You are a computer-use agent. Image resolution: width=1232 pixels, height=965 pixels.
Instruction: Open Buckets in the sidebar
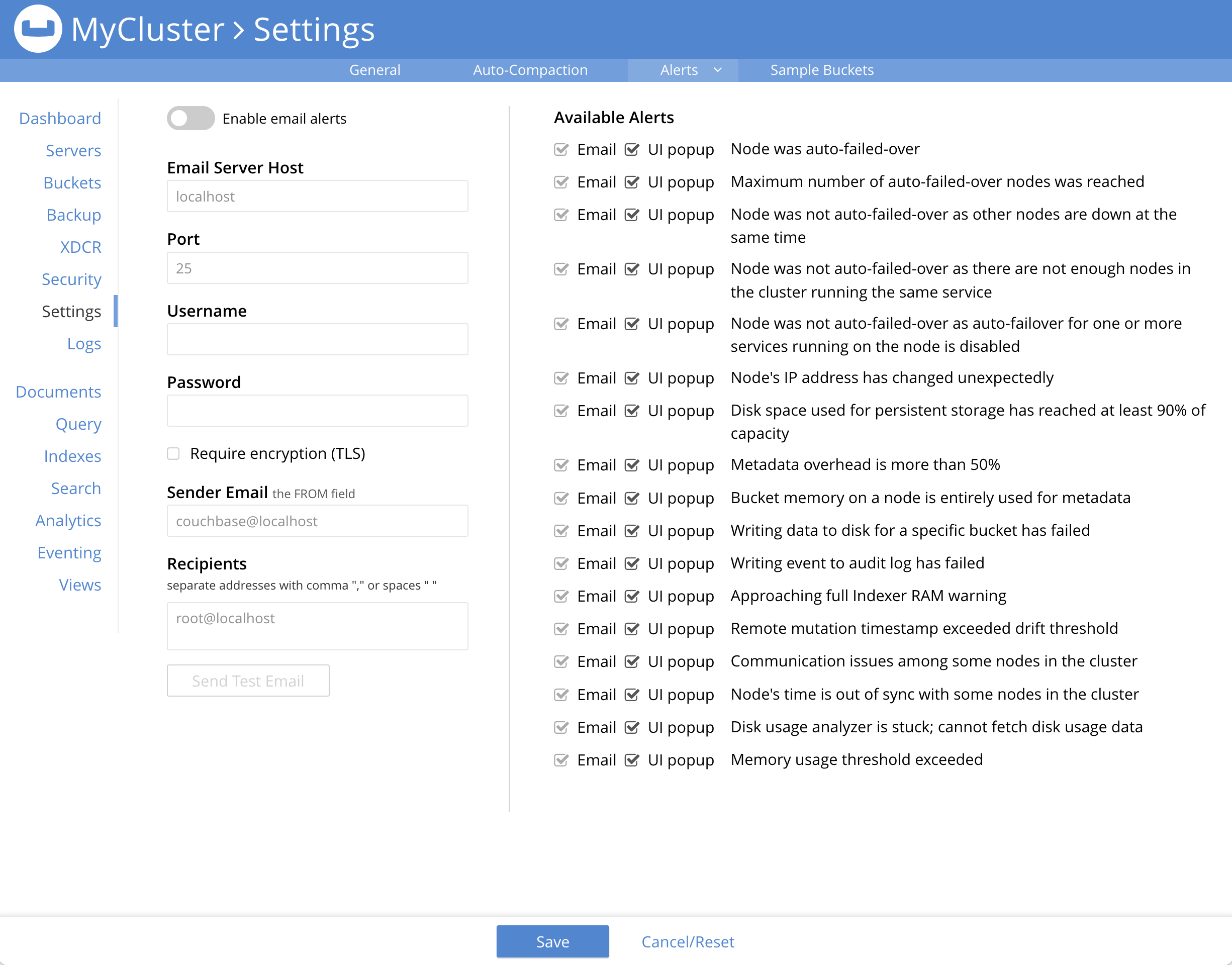pos(72,183)
